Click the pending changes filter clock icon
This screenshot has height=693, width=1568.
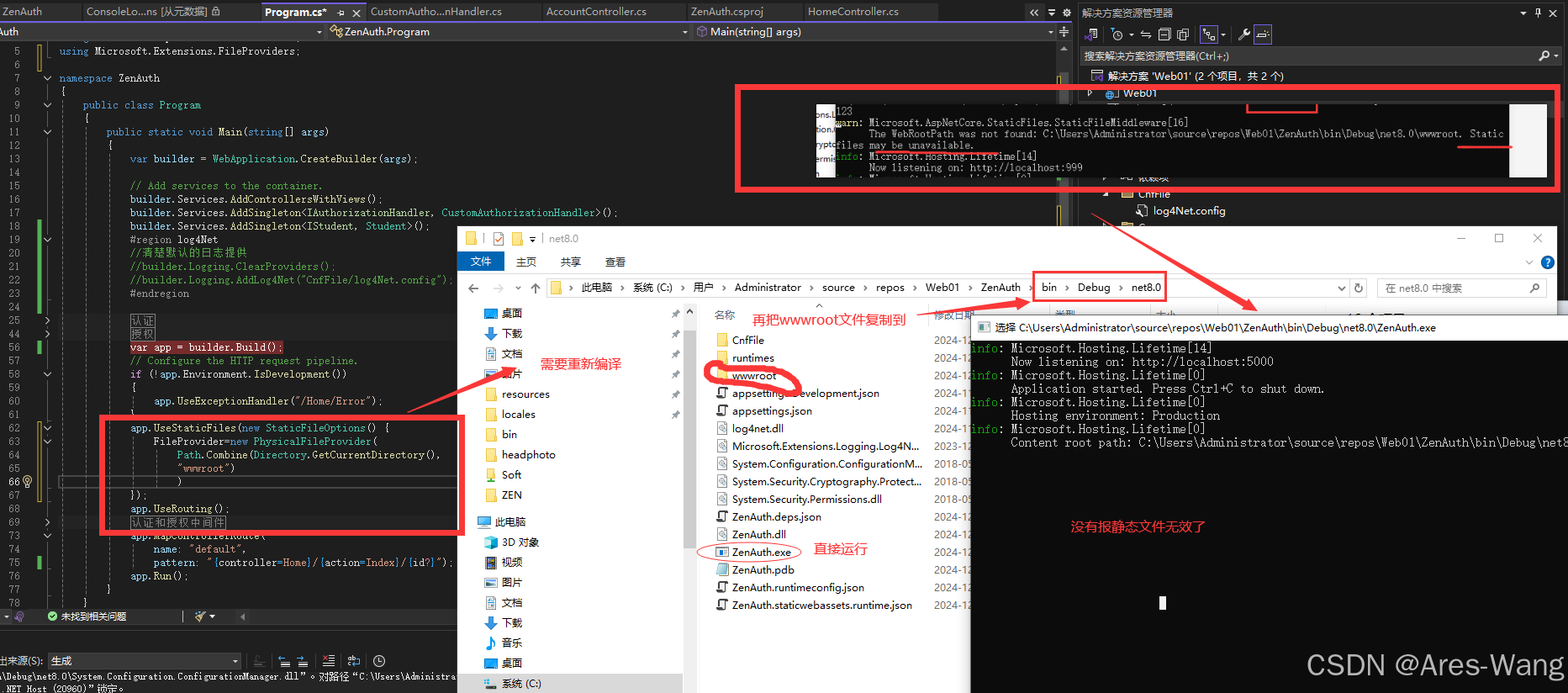pos(1117,34)
